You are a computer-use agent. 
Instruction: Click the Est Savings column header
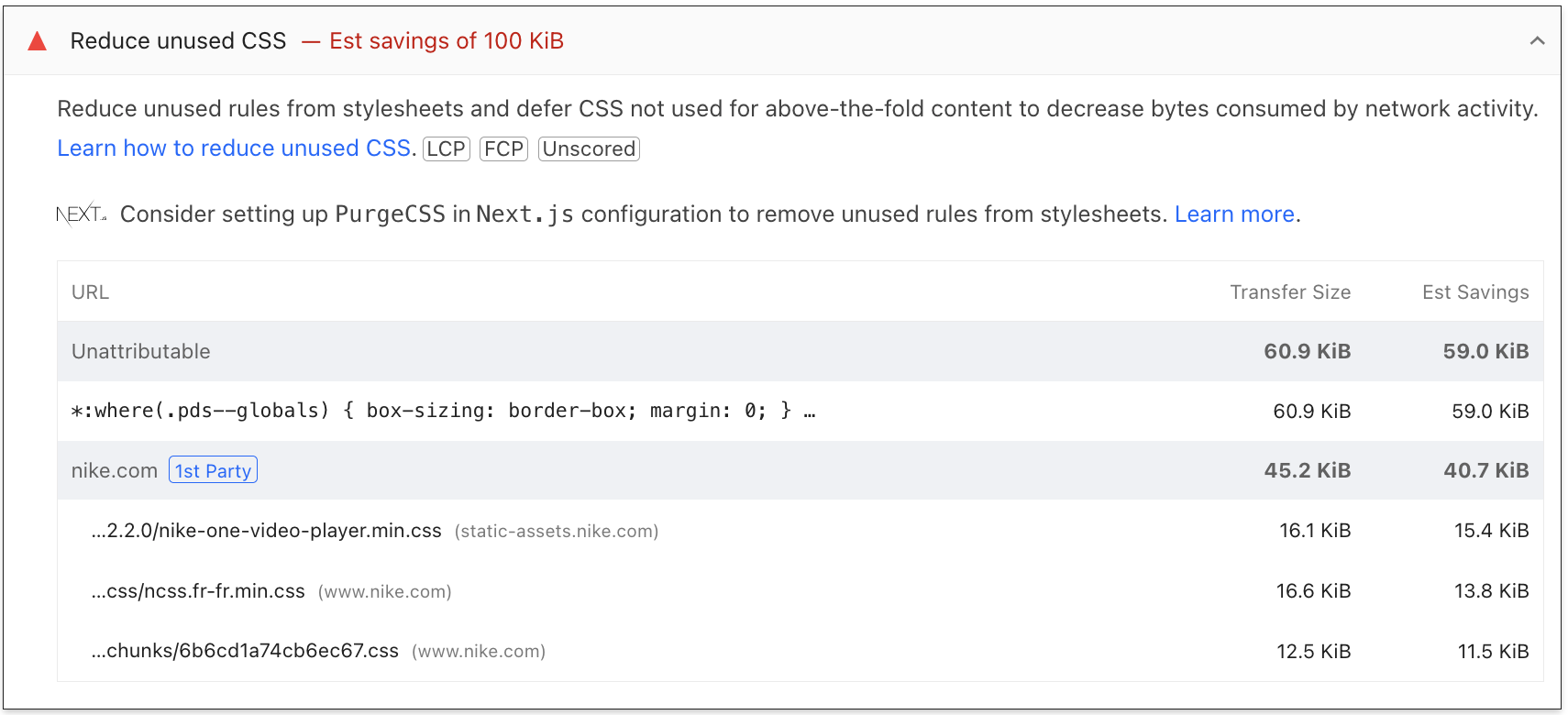(1474, 291)
